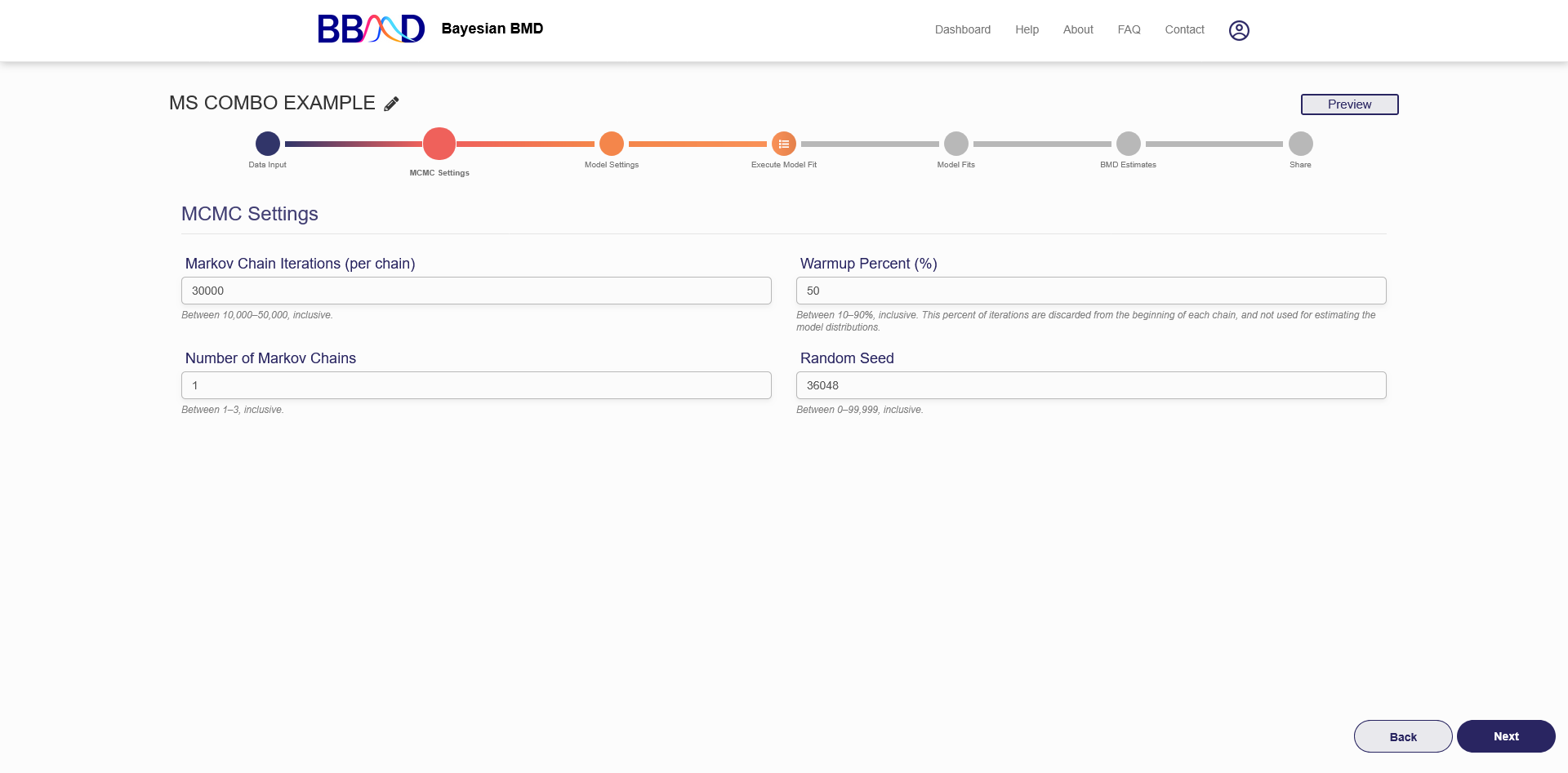
Task: Open Dashboard from navigation bar
Action: (x=963, y=29)
